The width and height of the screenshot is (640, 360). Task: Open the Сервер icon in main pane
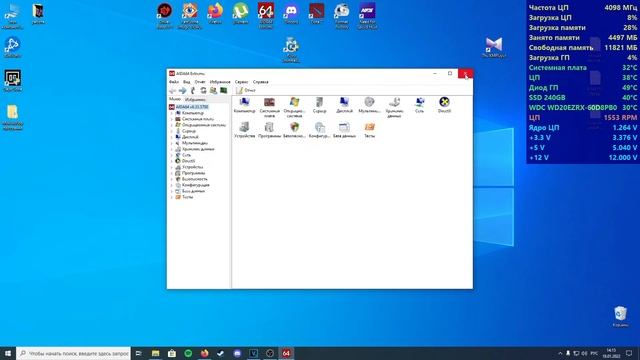(319, 105)
